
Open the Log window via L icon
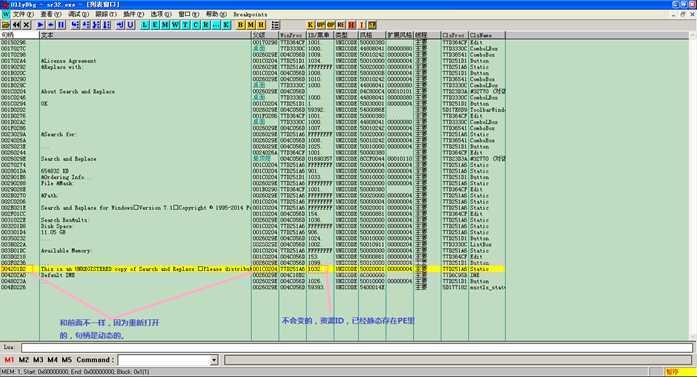144,25
